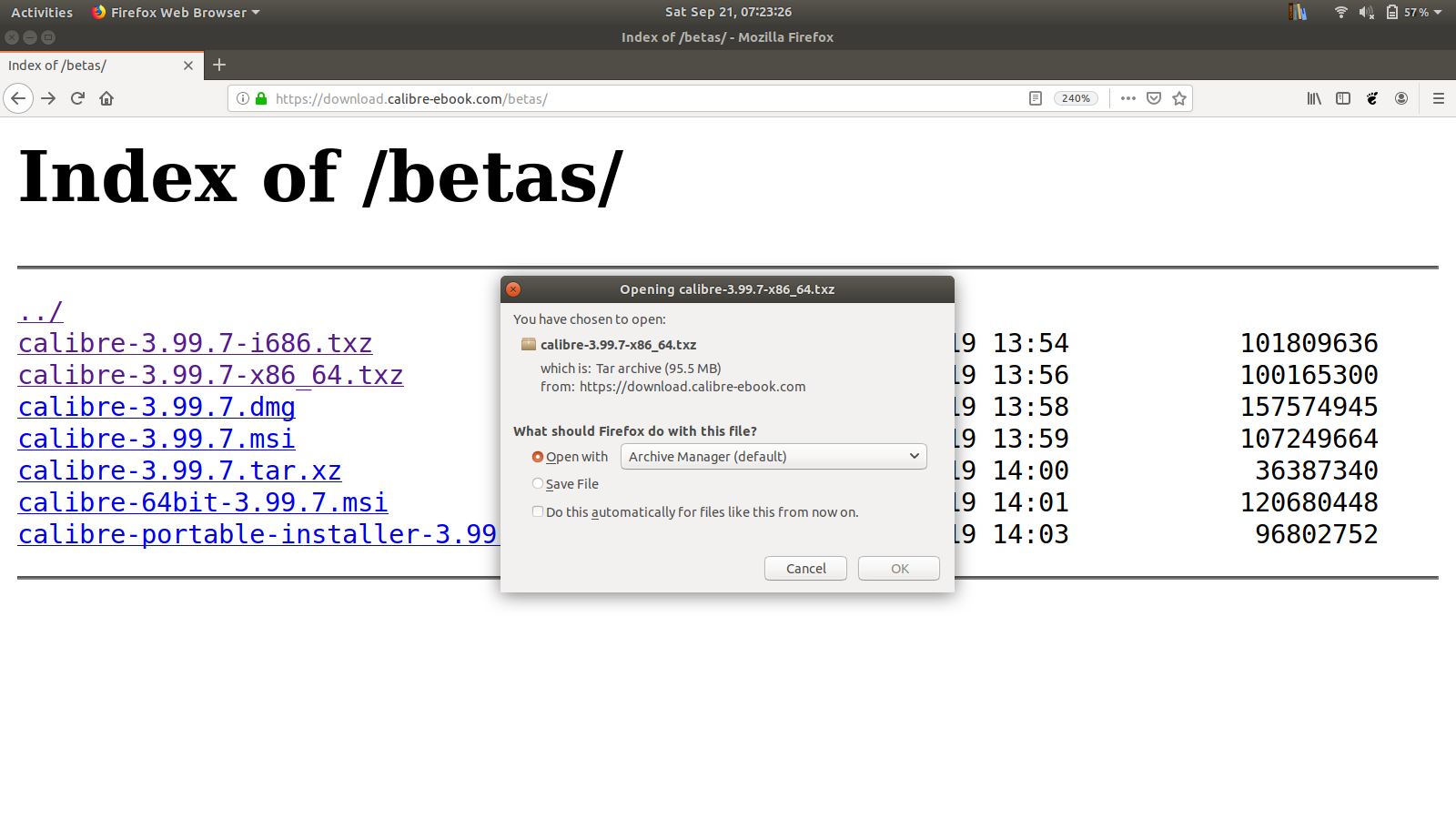Follow the parent directory ../ link
The height and width of the screenshot is (819, 1456).
pos(41,312)
